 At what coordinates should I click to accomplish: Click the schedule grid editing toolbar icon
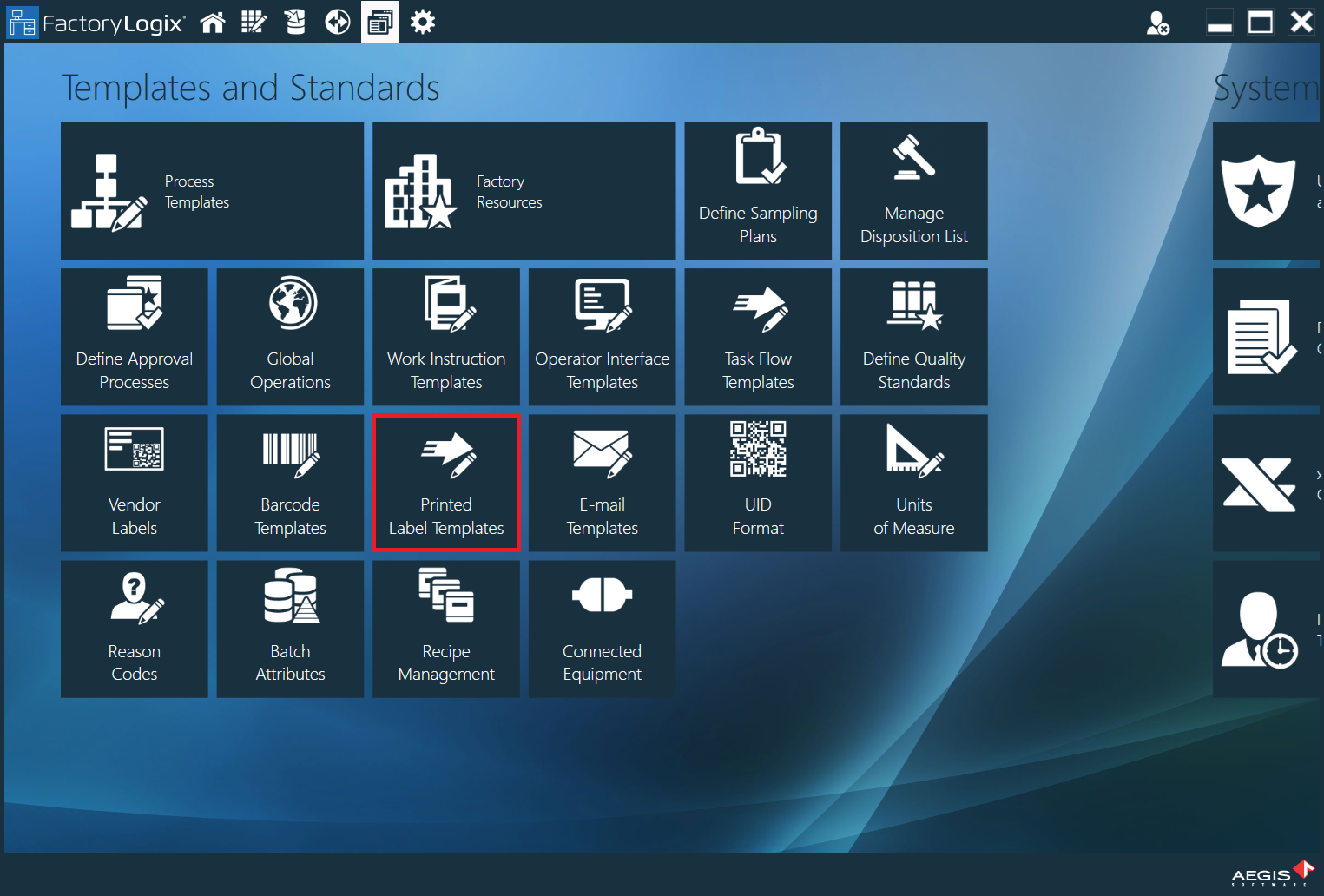(254, 22)
